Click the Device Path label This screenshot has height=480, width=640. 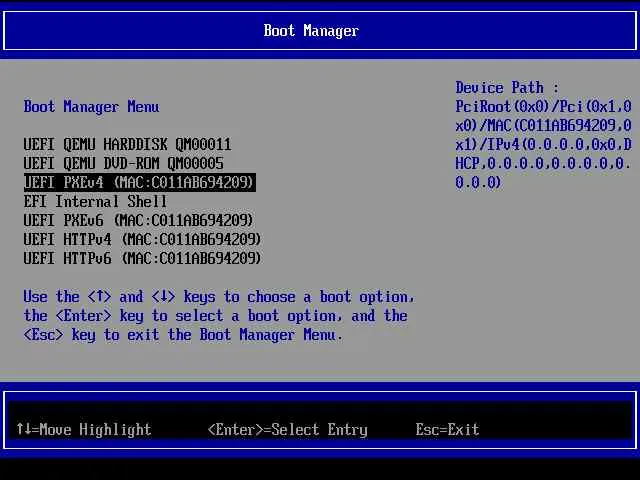click(507, 88)
